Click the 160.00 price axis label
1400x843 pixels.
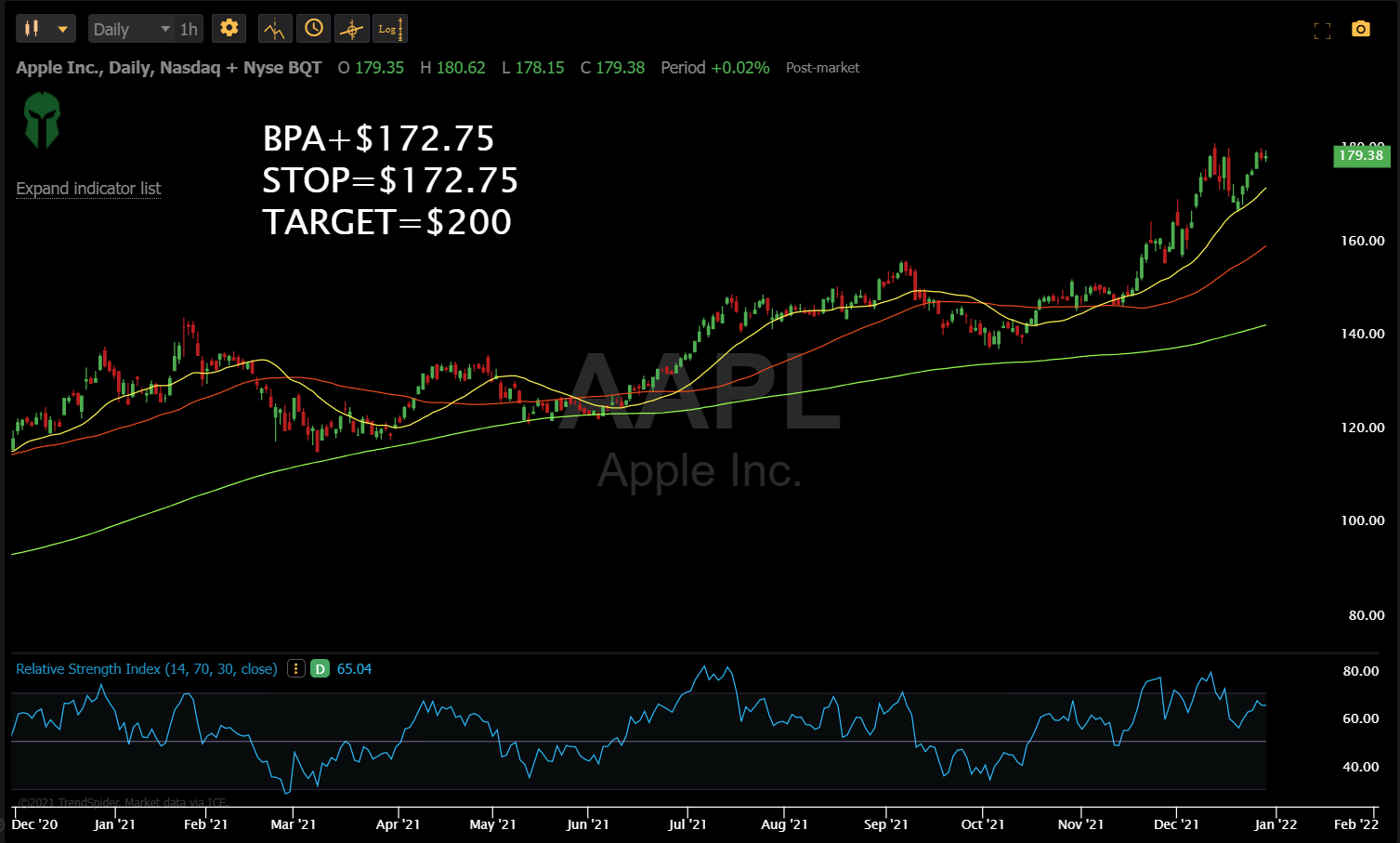pos(1362,241)
